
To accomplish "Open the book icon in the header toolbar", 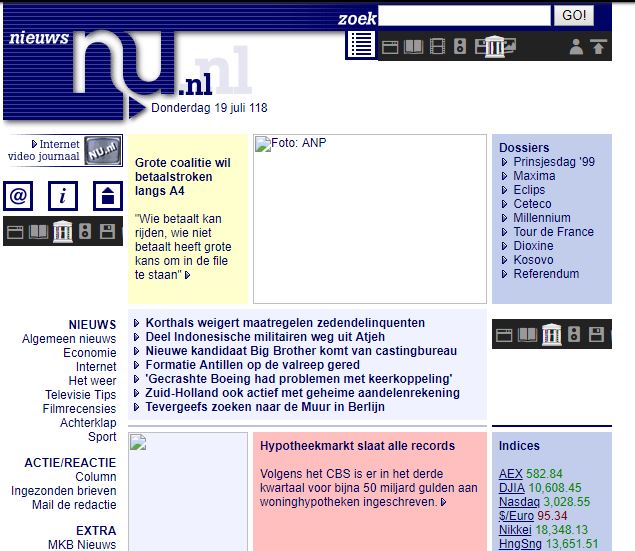I will pyautogui.click(x=413, y=47).
